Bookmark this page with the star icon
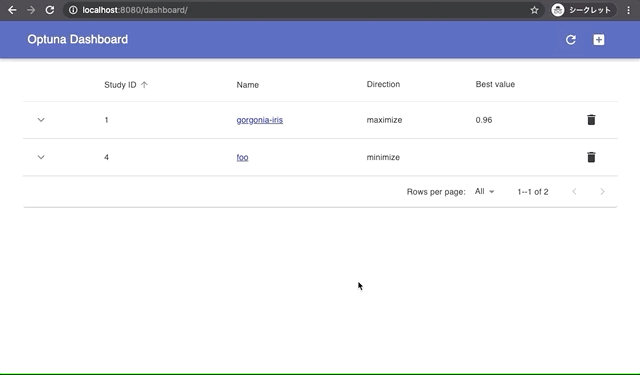The height and width of the screenshot is (375, 640). (x=534, y=10)
